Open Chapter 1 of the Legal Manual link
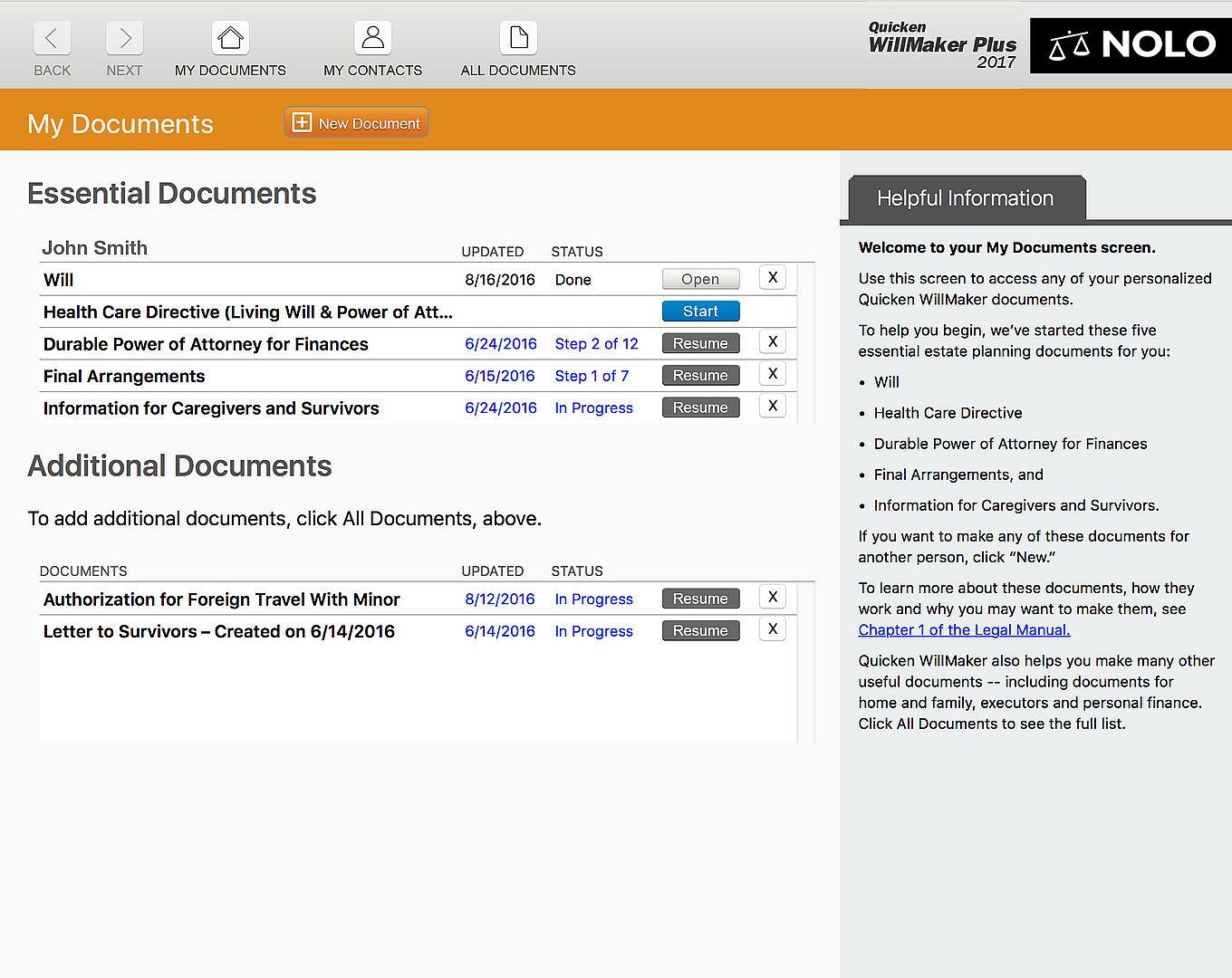This screenshot has width=1232, height=978. click(x=964, y=630)
